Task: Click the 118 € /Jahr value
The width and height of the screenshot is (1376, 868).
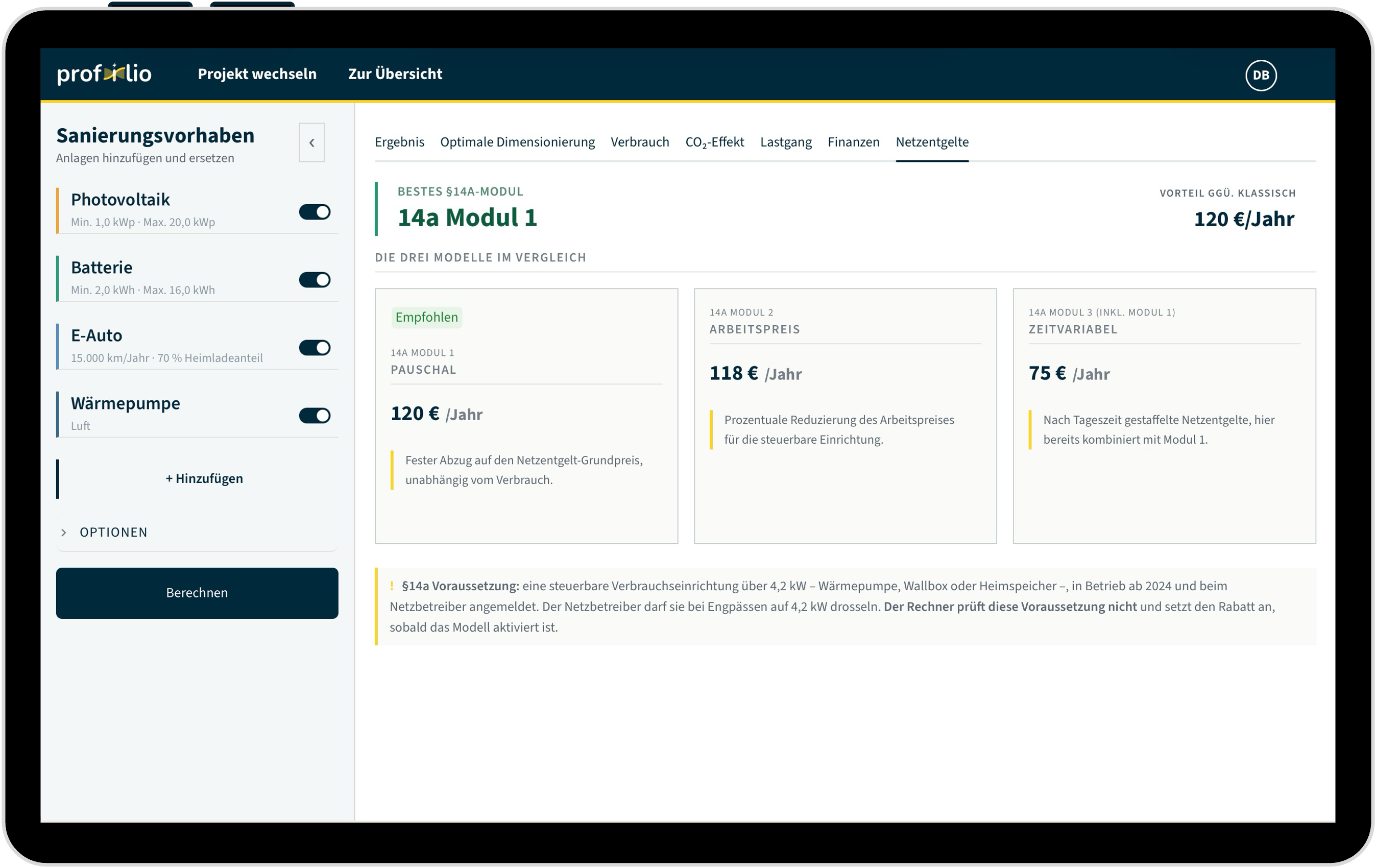Action: pyautogui.click(x=756, y=374)
